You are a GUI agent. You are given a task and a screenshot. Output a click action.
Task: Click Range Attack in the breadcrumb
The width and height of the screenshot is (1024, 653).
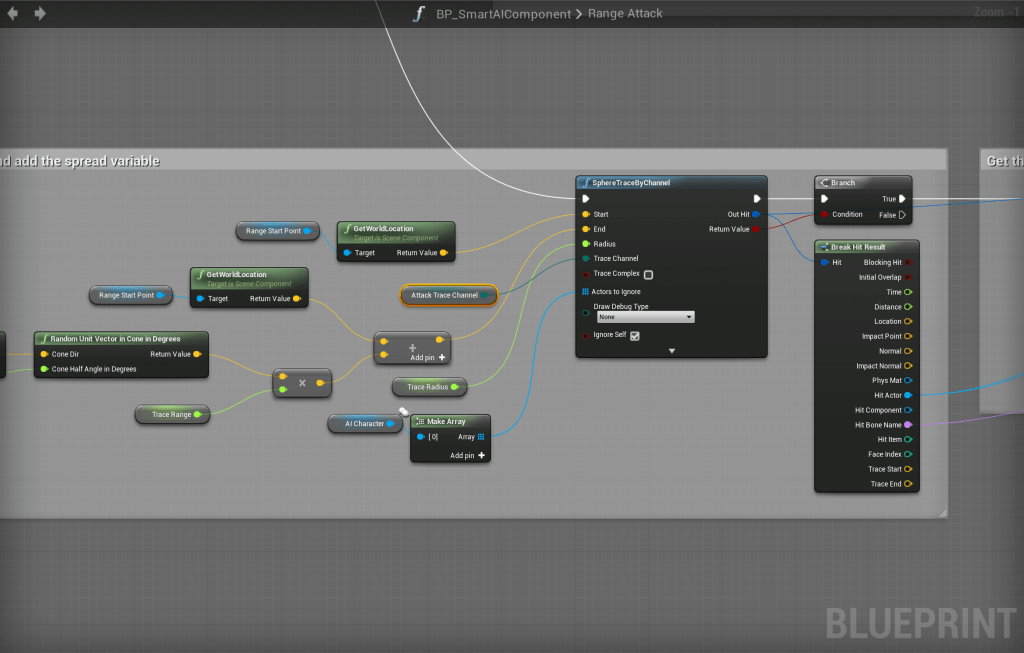625,14
